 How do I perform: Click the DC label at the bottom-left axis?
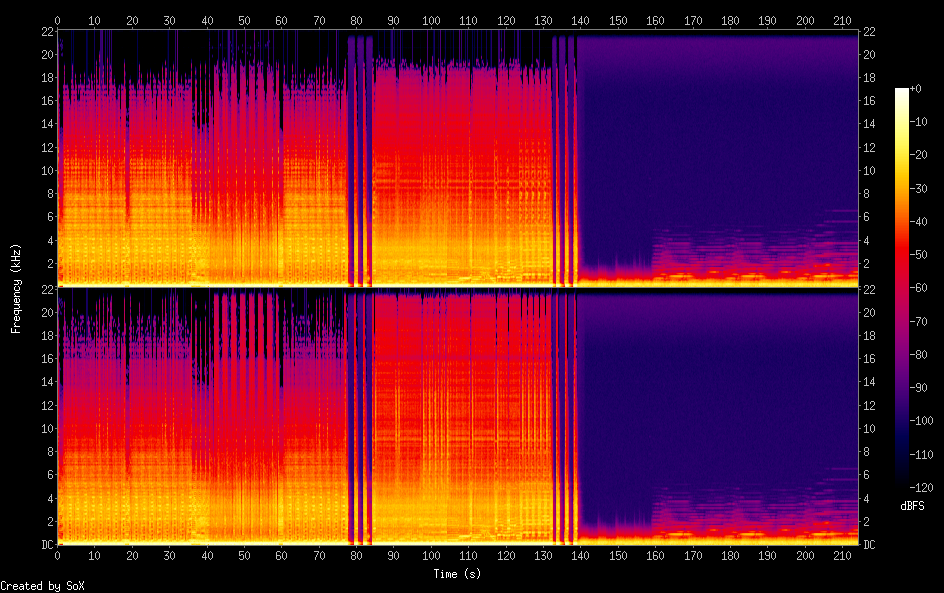(x=45, y=545)
